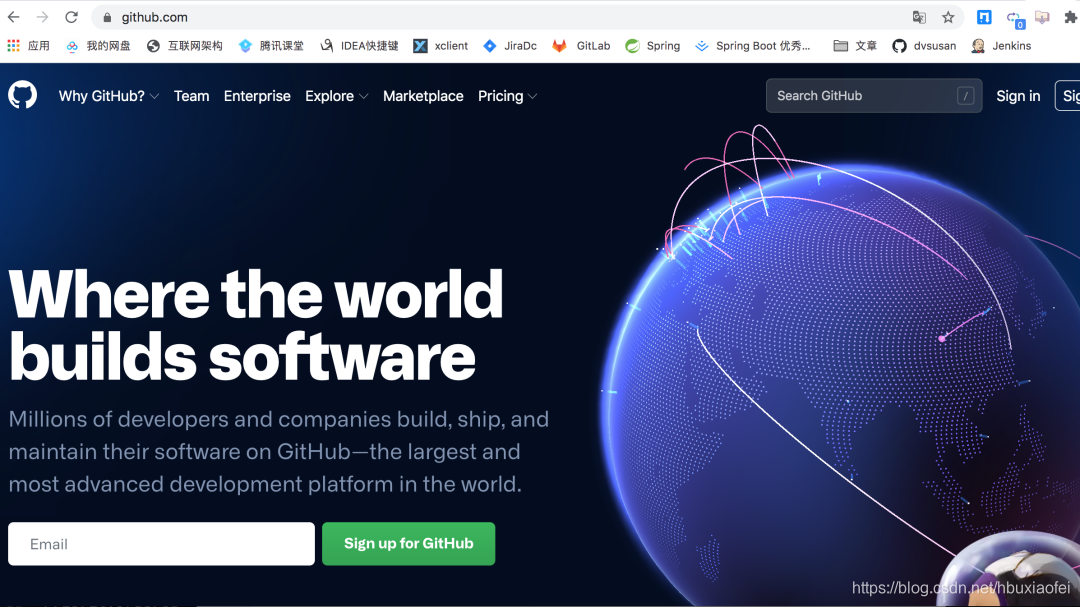Go to Marketplace
1080x607 pixels.
click(x=423, y=96)
